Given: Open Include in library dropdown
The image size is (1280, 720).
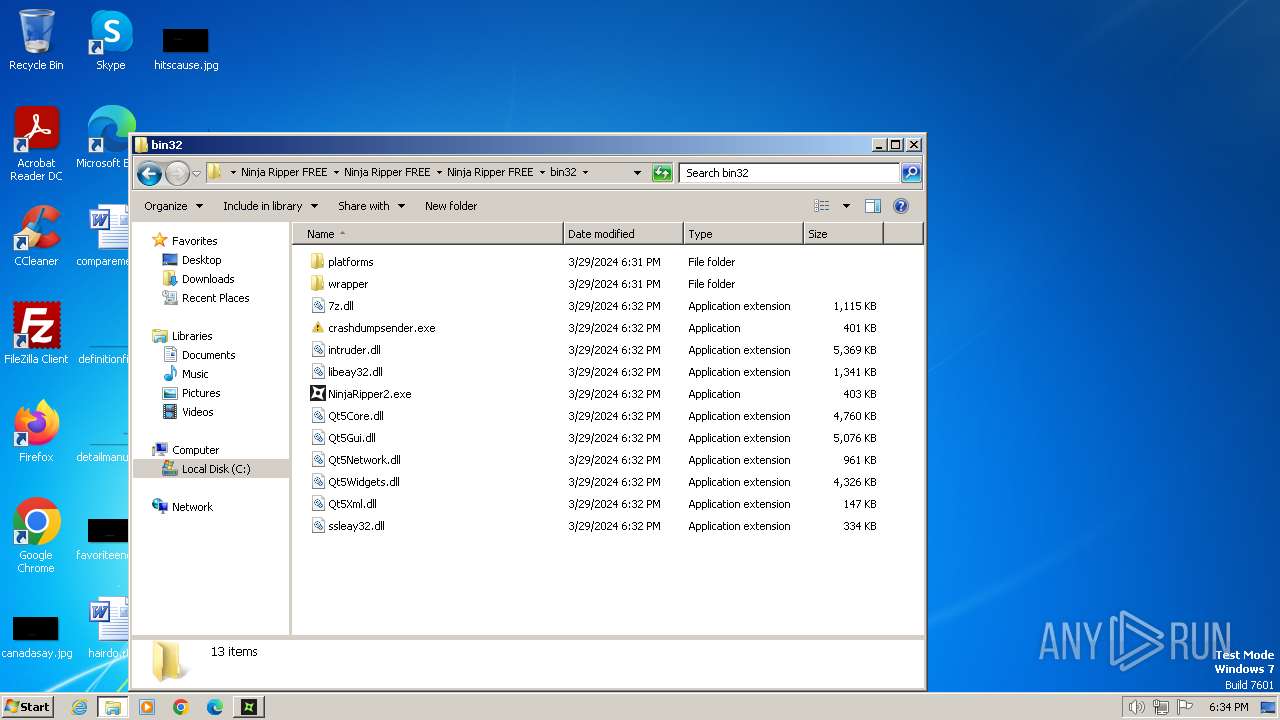Looking at the screenshot, I should [x=270, y=206].
